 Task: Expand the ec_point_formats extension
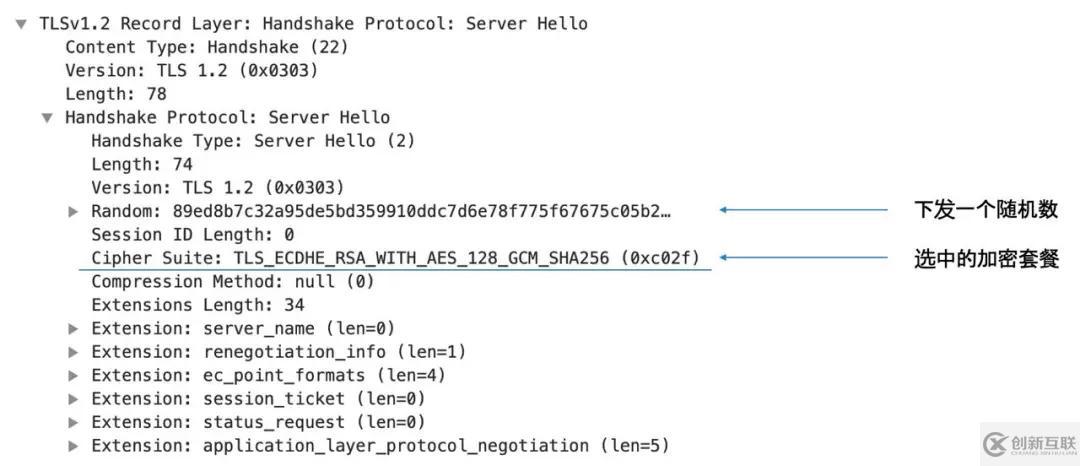(73, 375)
